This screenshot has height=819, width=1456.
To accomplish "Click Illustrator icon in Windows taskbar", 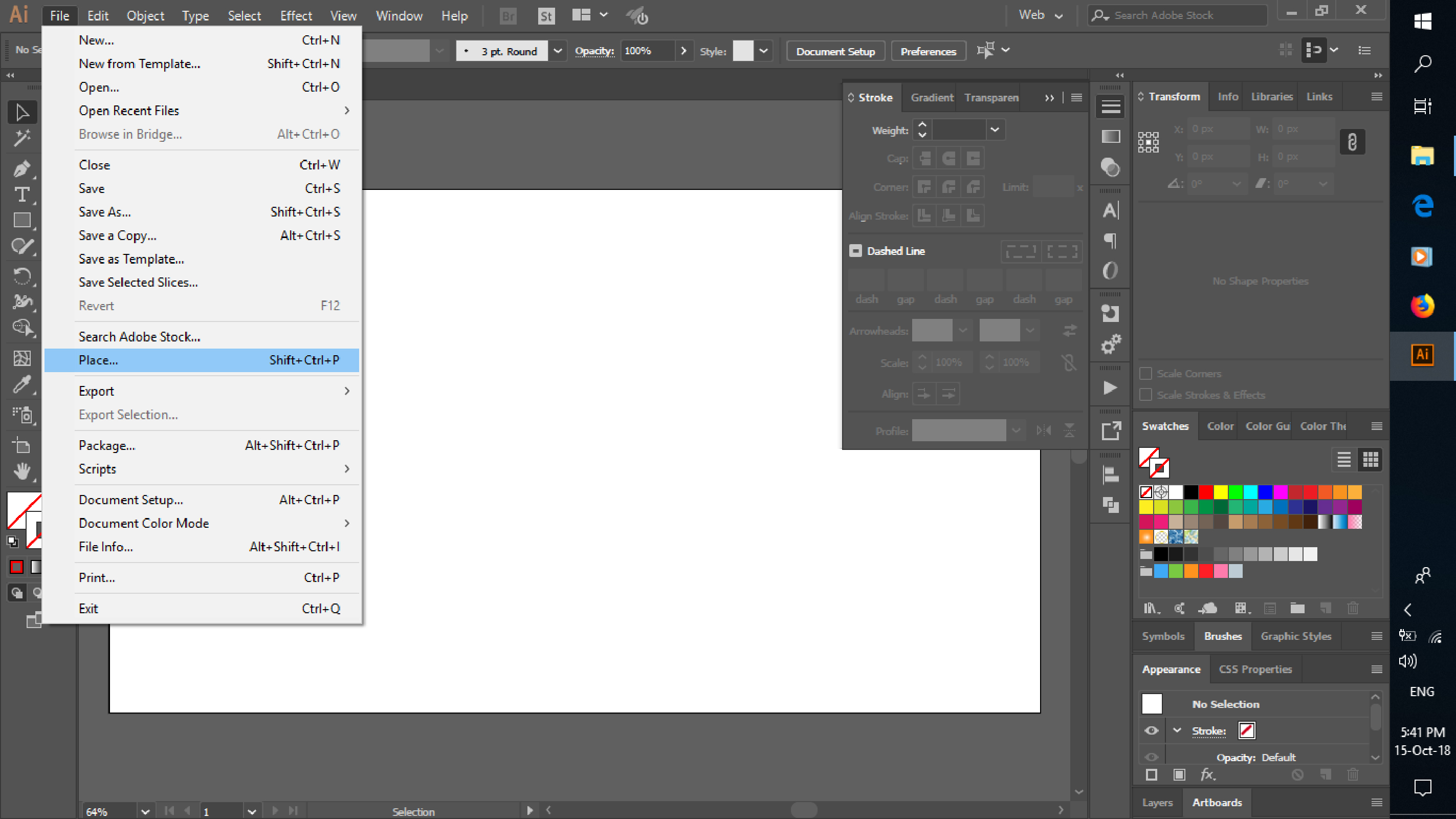I will pos(1423,355).
